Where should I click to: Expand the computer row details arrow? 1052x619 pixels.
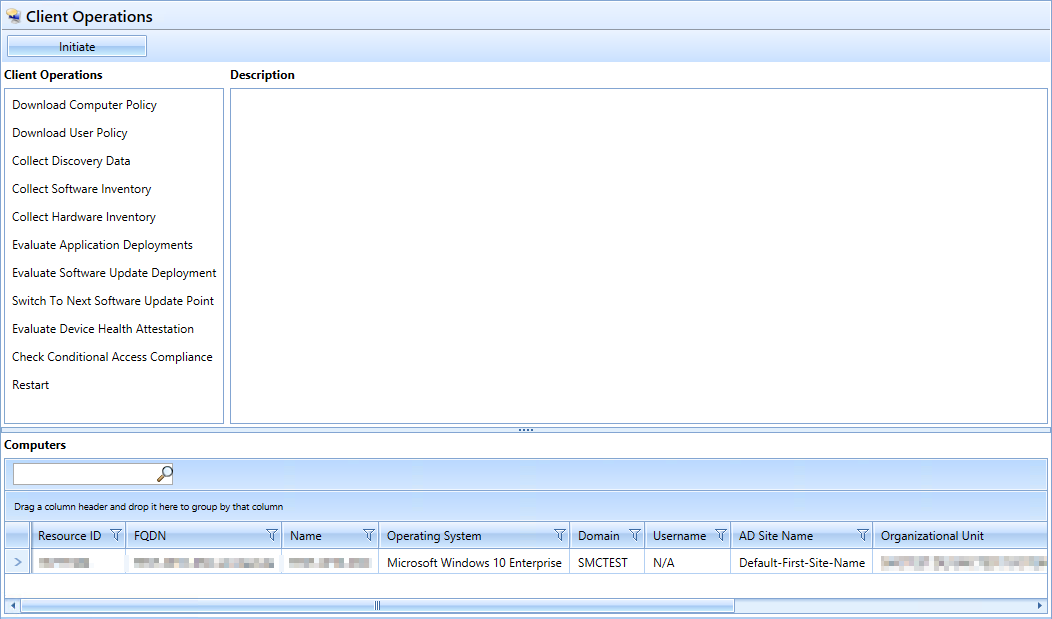click(17, 563)
